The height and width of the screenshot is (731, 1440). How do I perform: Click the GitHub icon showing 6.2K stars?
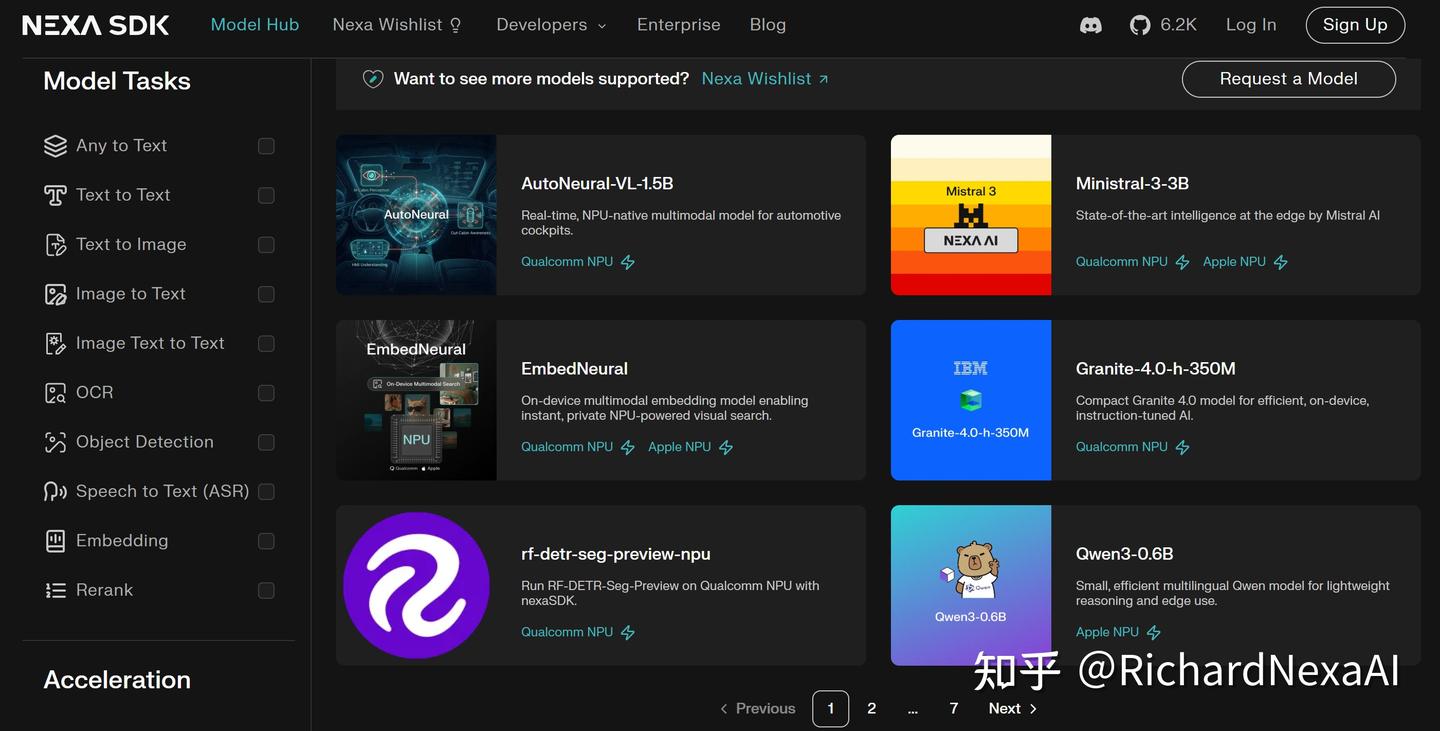(x=1140, y=24)
